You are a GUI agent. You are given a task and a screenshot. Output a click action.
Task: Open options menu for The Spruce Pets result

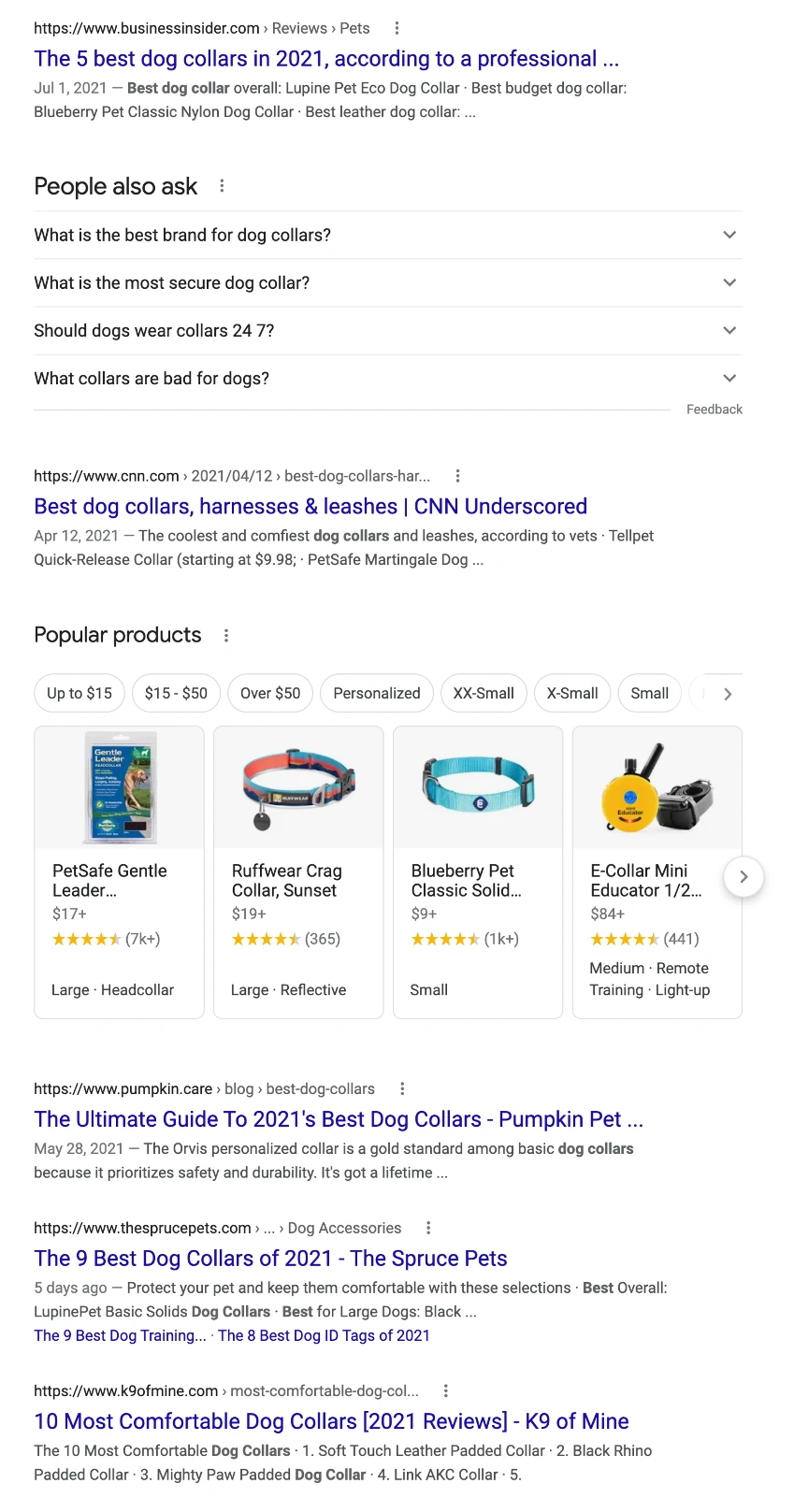pyautogui.click(x=428, y=1228)
